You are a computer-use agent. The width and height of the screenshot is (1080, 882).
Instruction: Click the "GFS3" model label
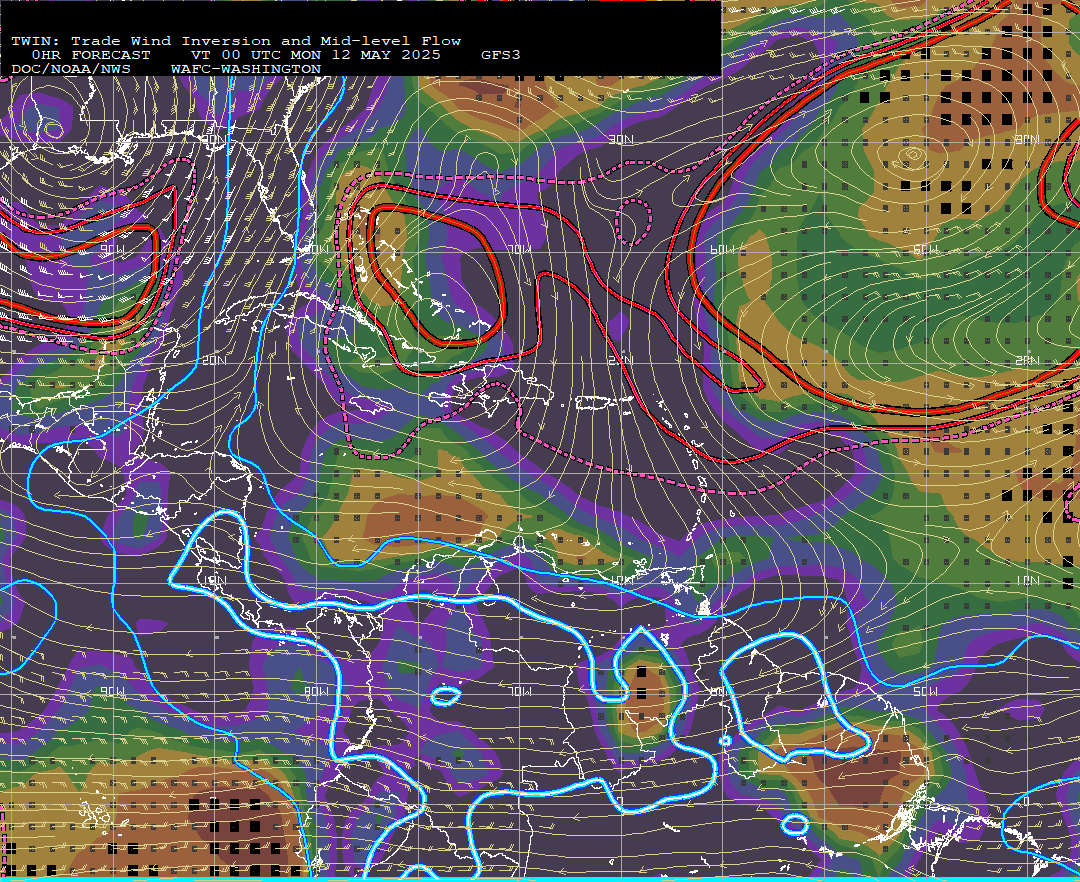tap(501, 55)
